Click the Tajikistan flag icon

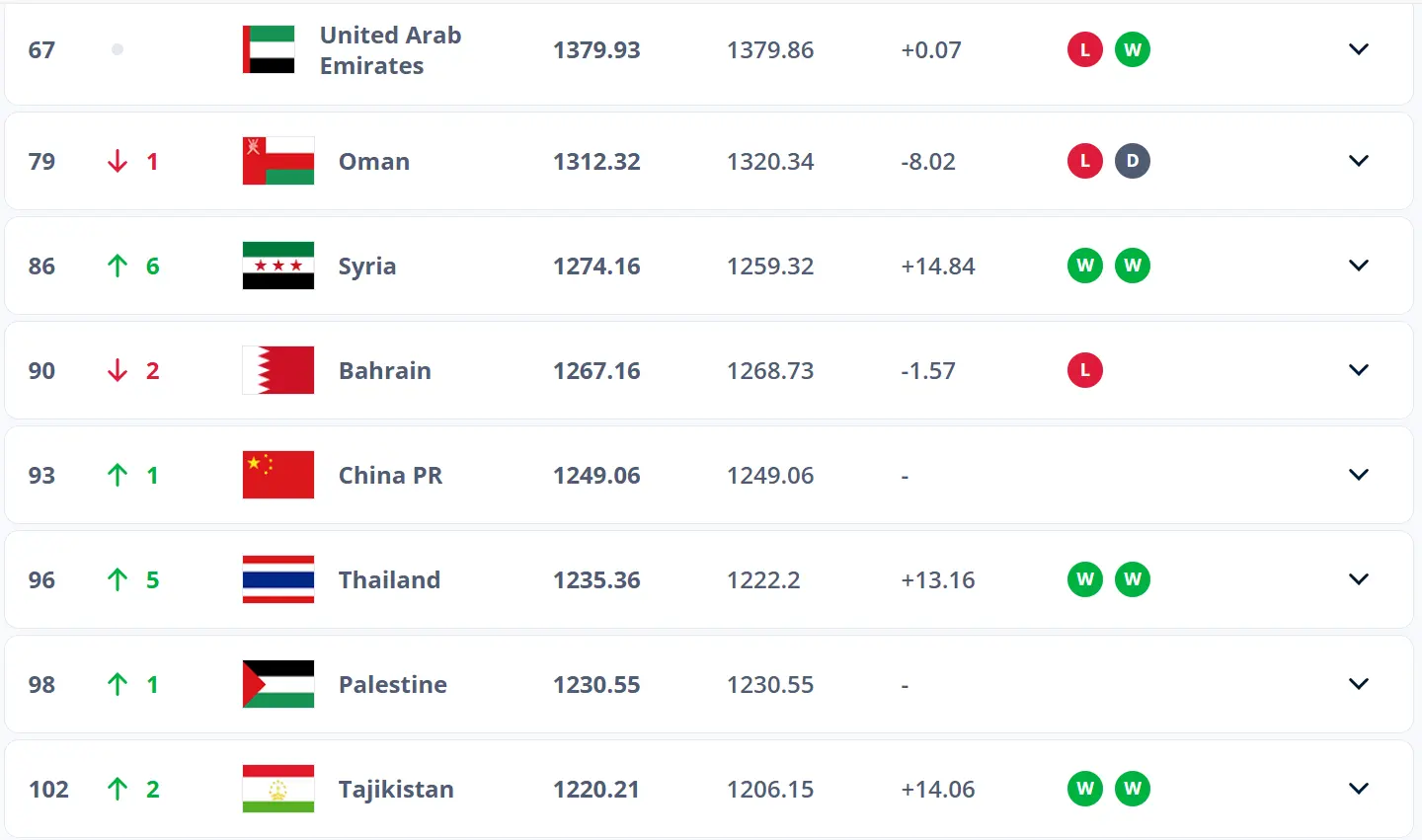278,789
